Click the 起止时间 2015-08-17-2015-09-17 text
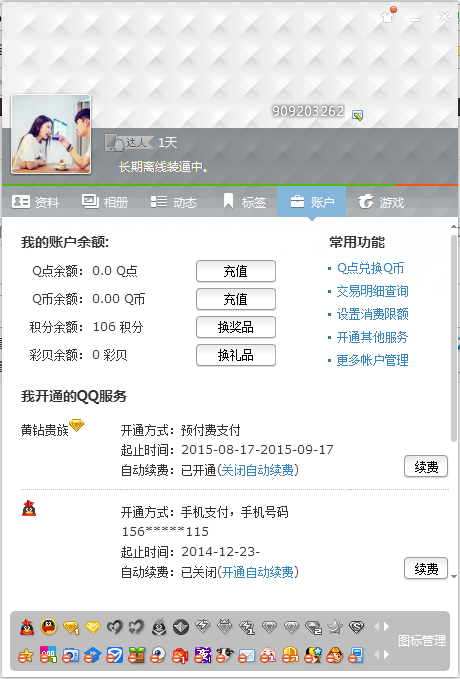This screenshot has width=460, height=679. 227,450
